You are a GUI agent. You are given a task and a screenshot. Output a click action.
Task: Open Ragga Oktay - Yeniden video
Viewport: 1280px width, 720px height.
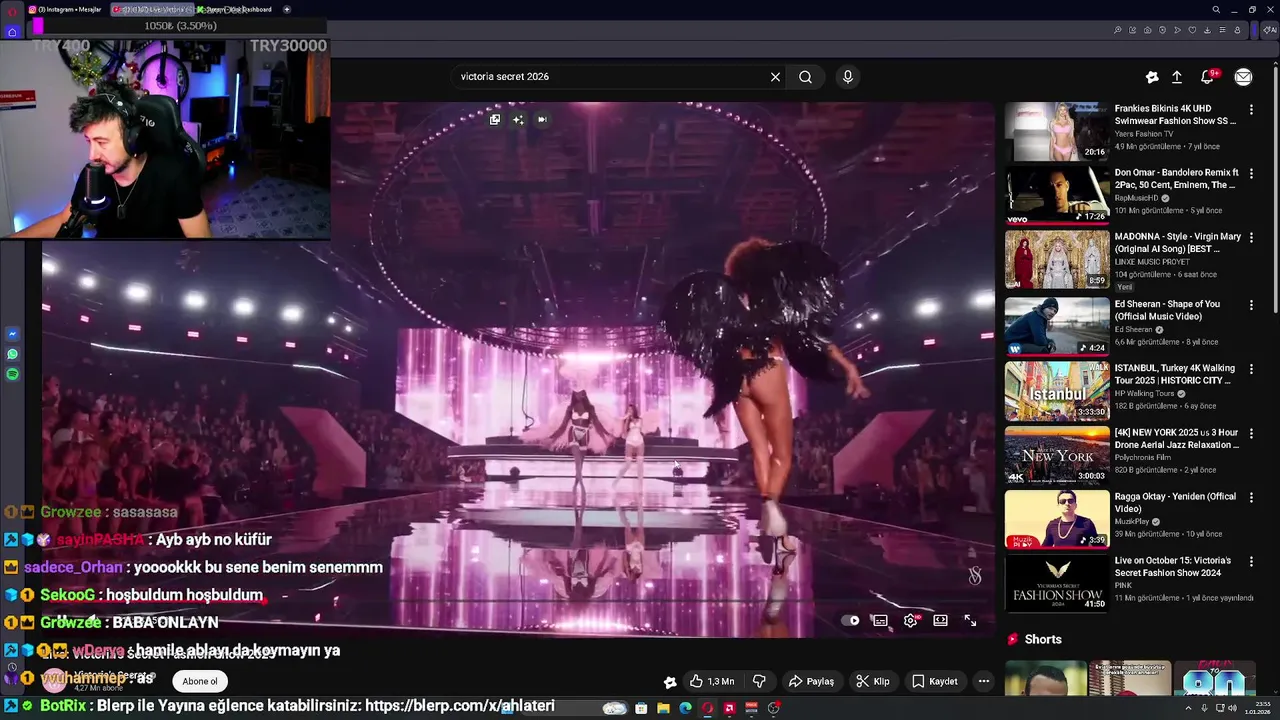coord(1057,519)
